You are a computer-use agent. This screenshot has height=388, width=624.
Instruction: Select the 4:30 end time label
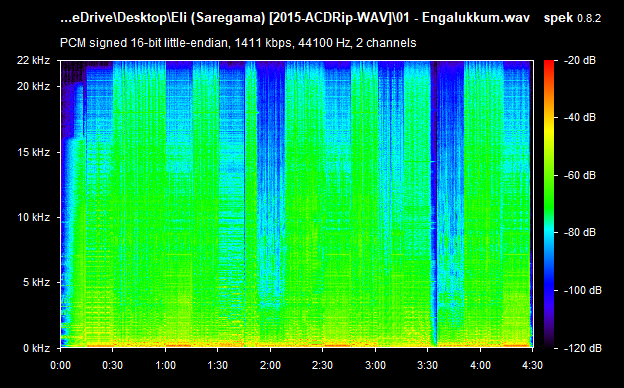tap(532, 365)
